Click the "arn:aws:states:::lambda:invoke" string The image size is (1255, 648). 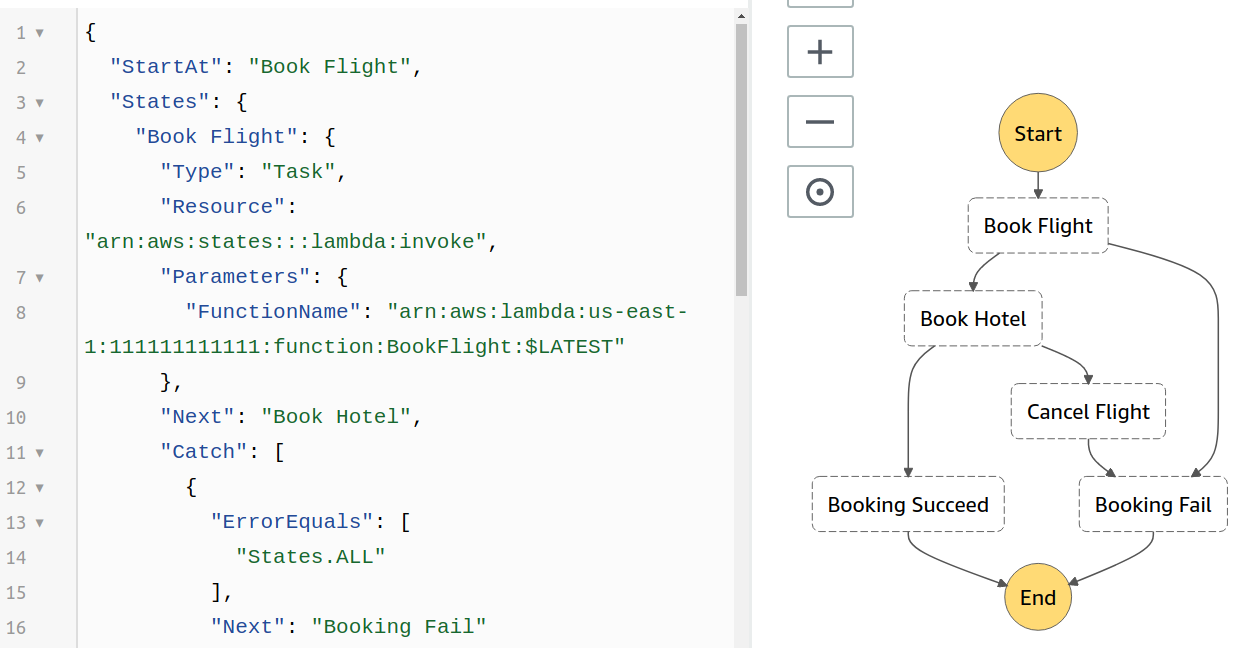(x=285, y=242)
